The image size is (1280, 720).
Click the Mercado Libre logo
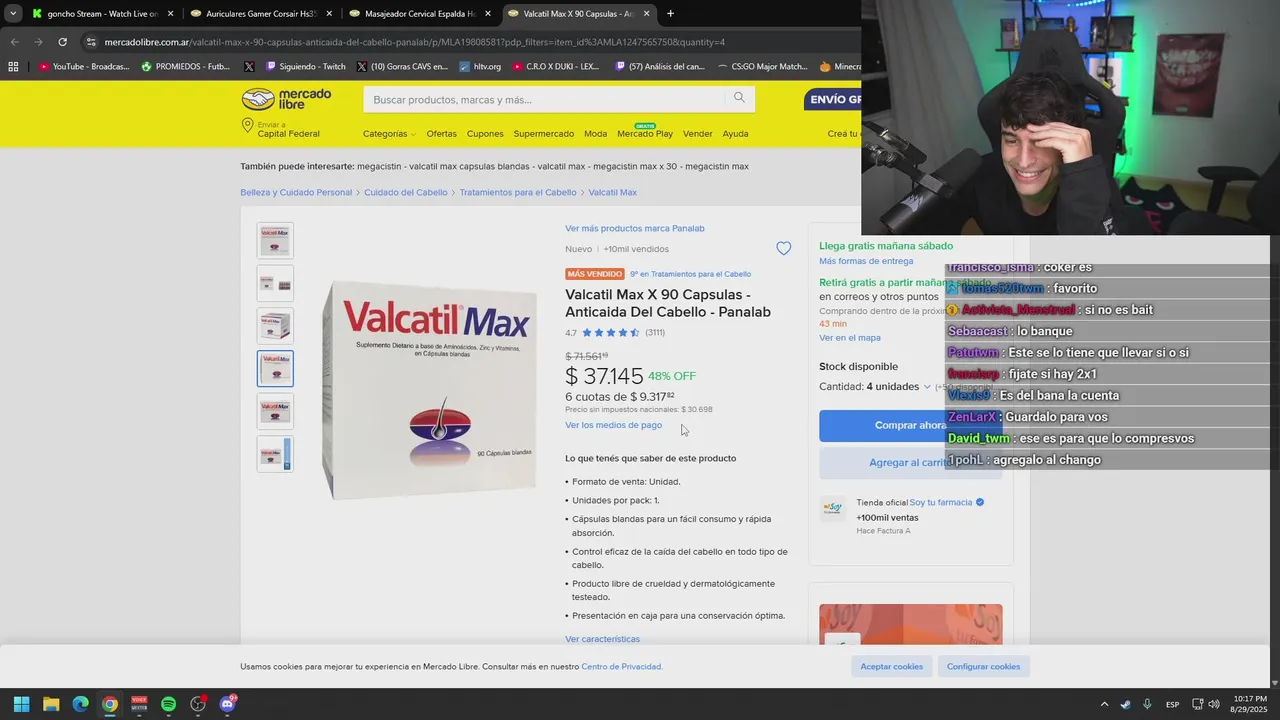click(286, 99)
